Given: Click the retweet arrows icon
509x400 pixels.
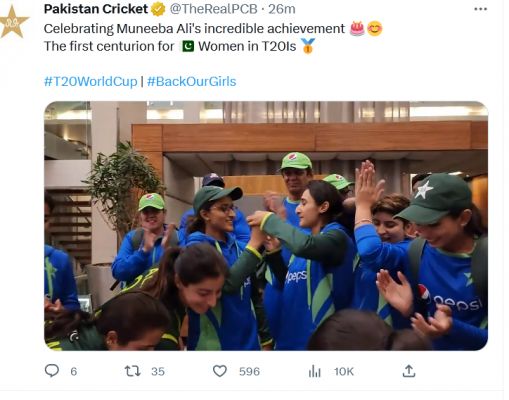Looking at the screenshot, I should [x=132, y=371].
